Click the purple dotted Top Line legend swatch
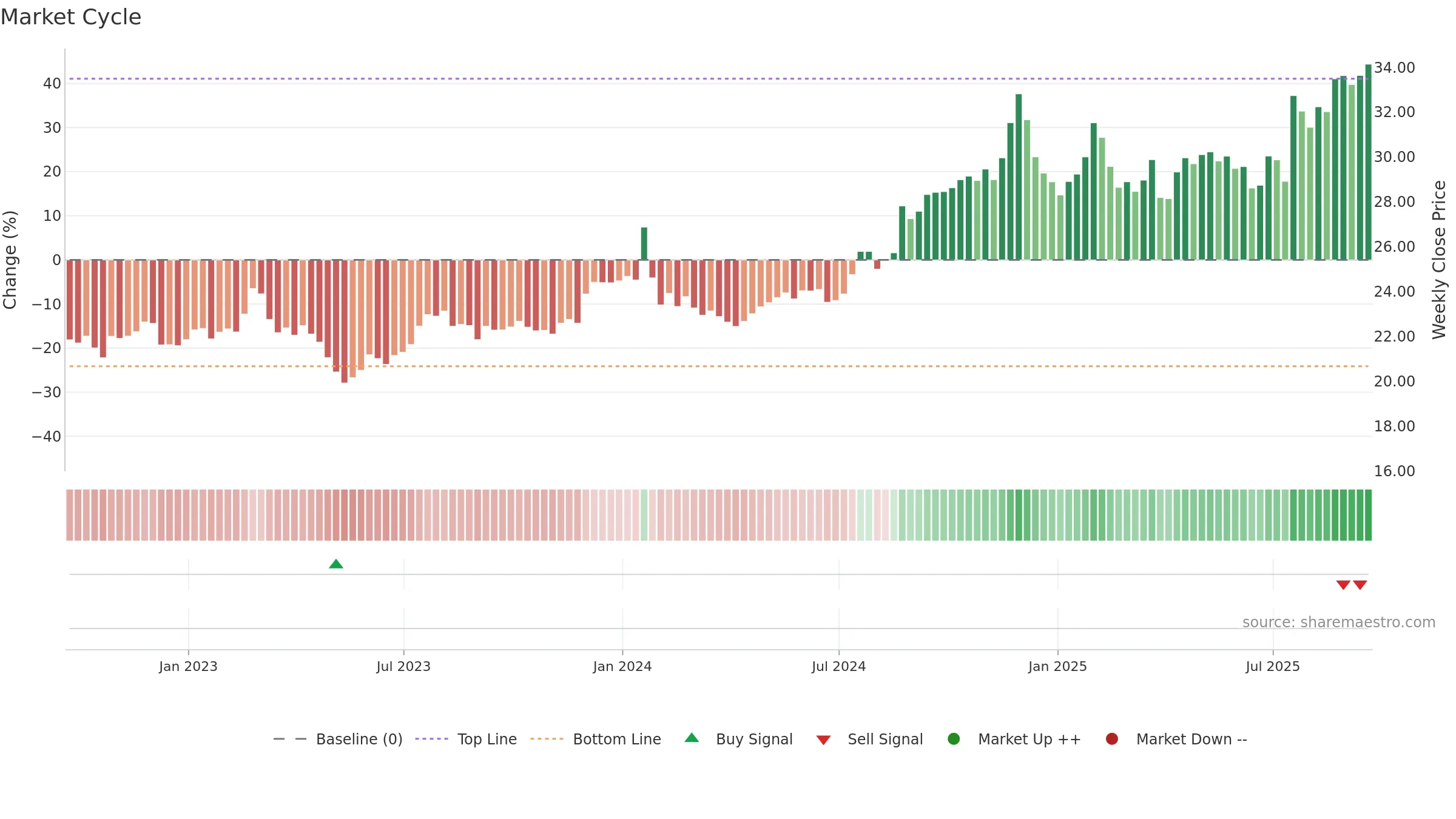 (x=431, y=739)
